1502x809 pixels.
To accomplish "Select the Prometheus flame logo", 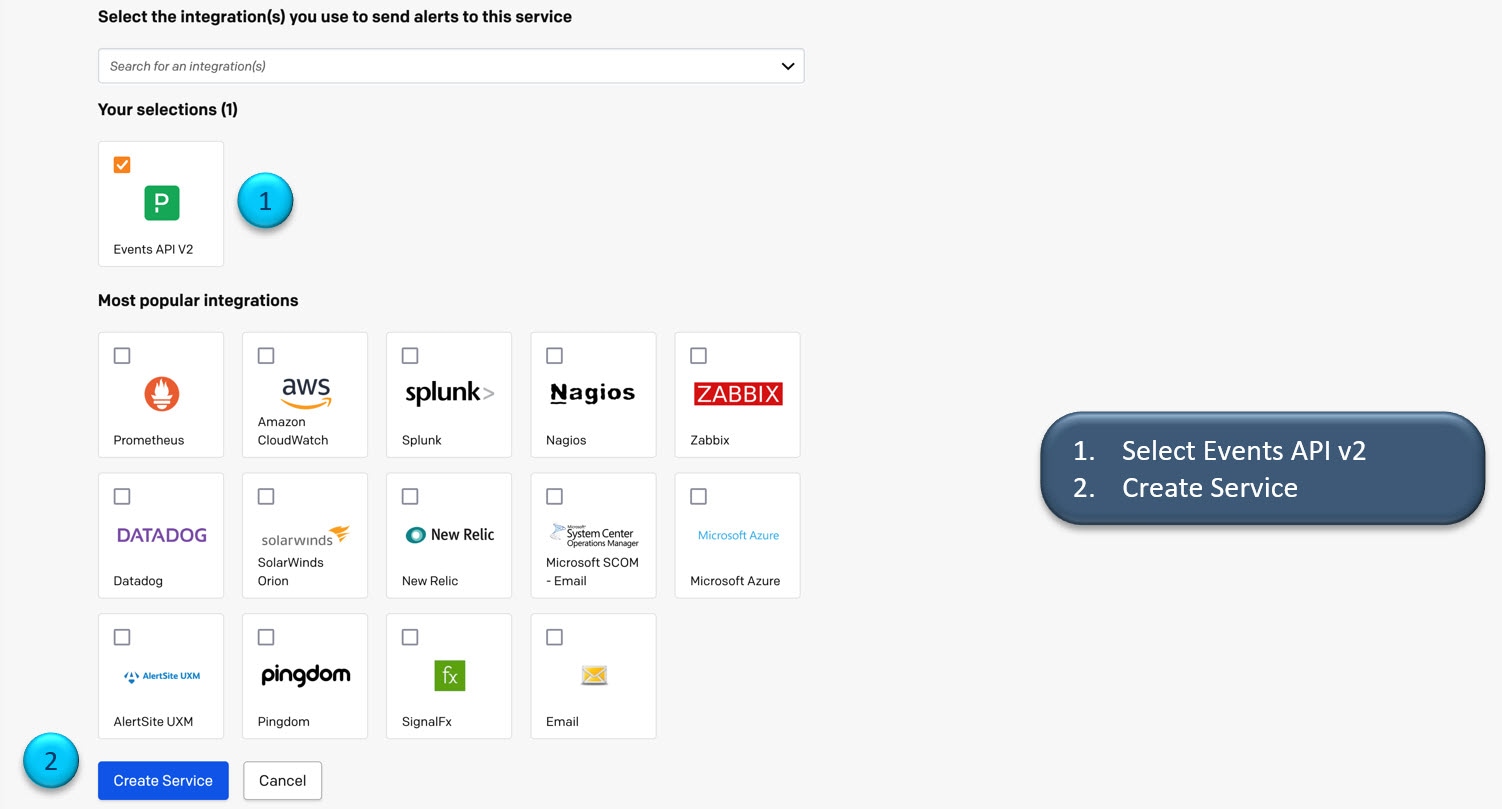I will [x=161, y=394].
